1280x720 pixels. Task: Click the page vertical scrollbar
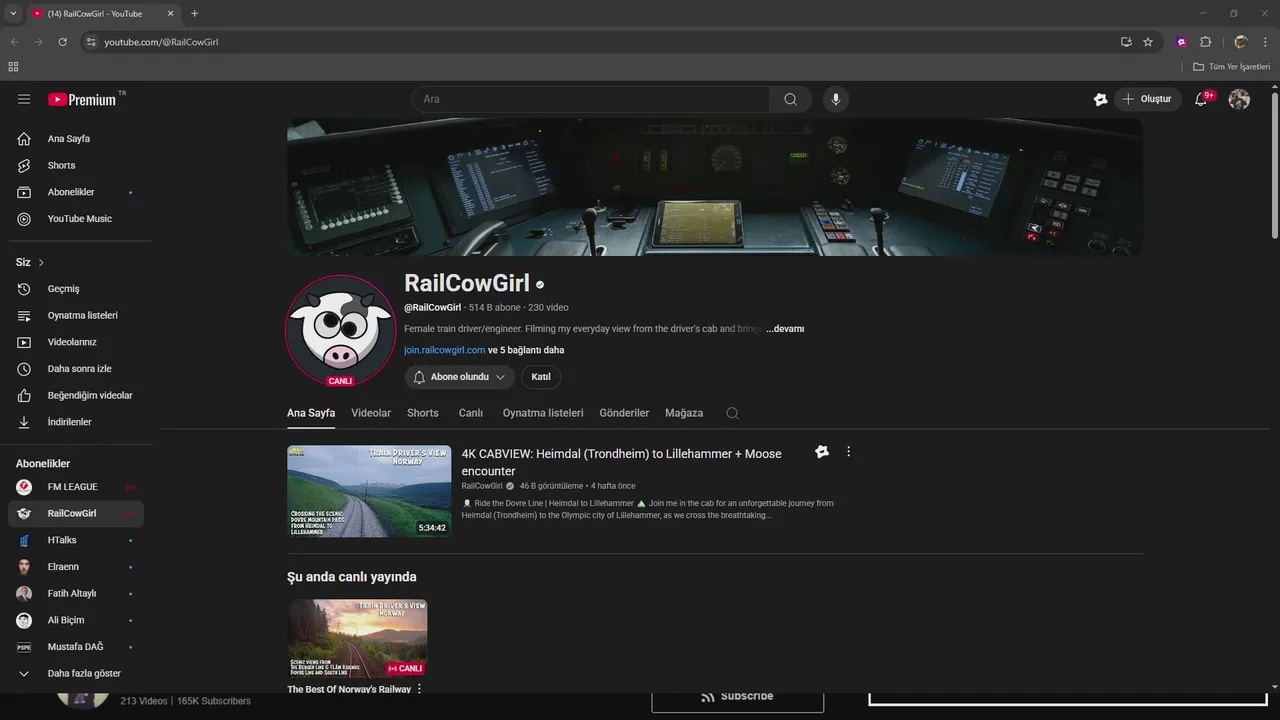(x=1274, y=165)
